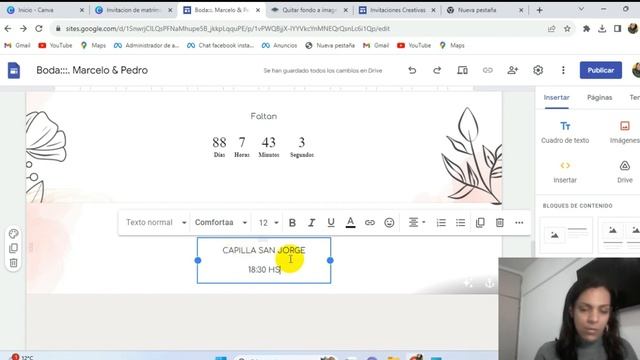Open the Anuncios bookmark

point(280,45)
